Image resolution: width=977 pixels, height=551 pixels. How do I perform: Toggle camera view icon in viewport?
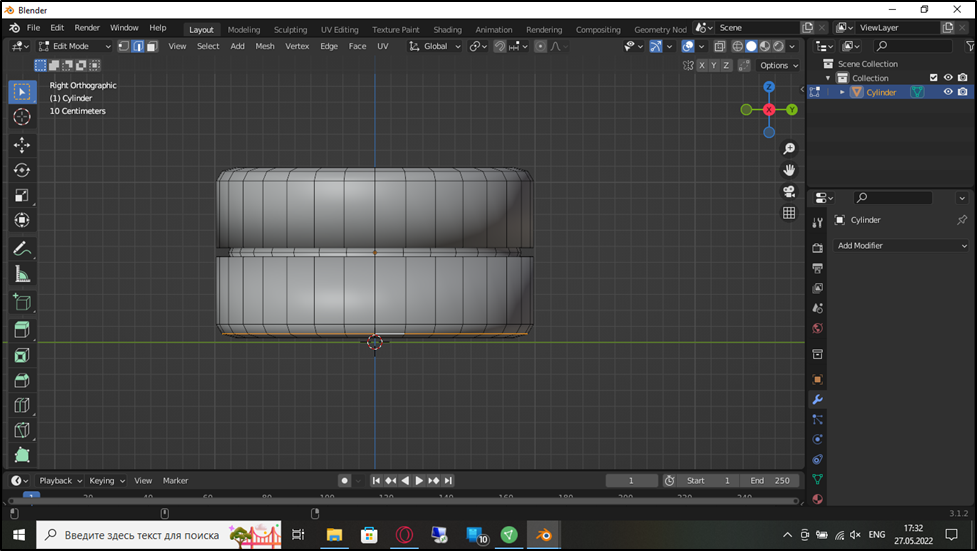(789, 191)
